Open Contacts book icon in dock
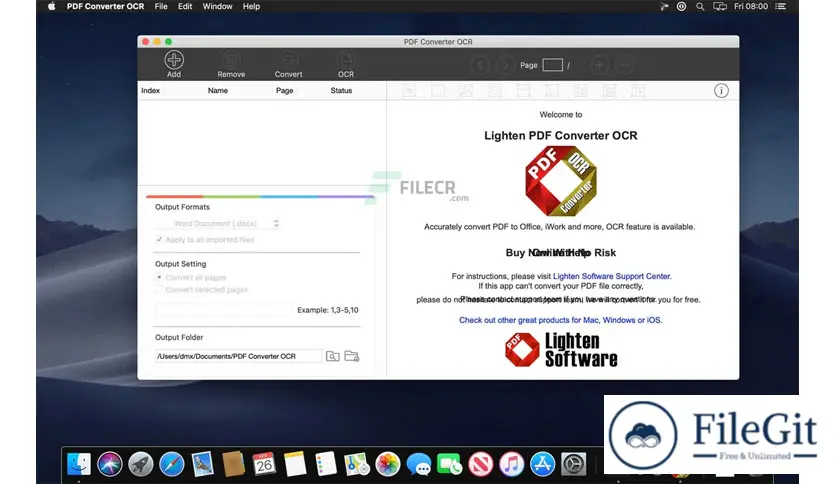 click(x=233, y=464)
